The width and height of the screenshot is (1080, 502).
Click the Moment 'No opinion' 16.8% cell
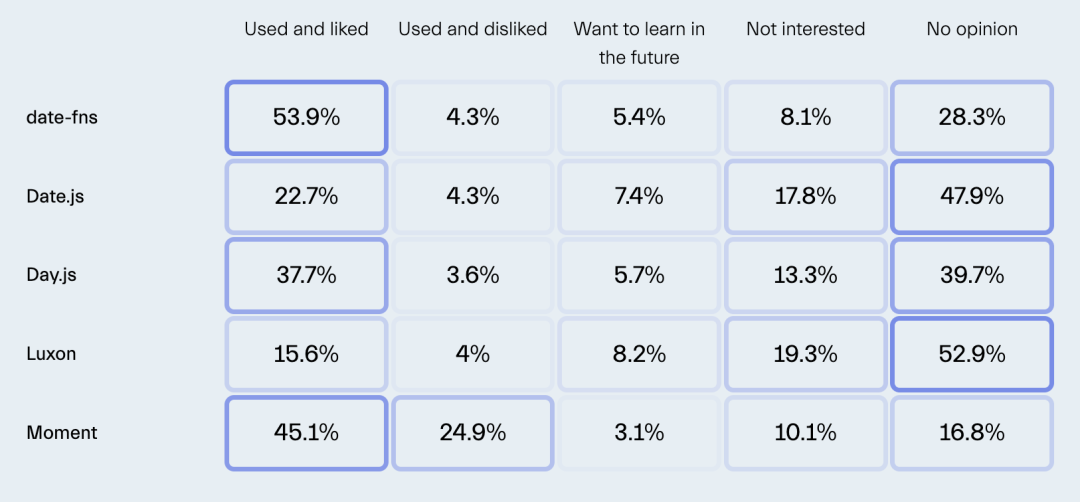click(x=971, y=433)
